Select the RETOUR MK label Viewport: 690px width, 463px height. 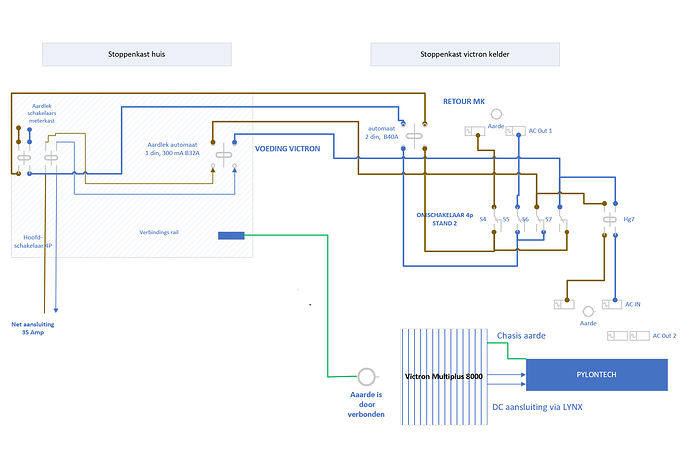464,101
